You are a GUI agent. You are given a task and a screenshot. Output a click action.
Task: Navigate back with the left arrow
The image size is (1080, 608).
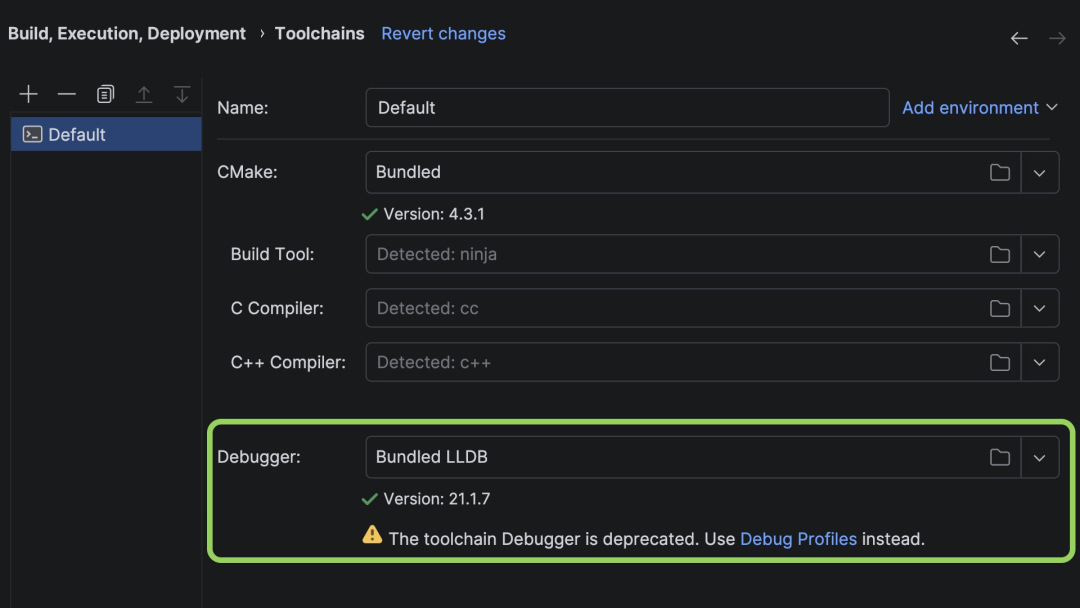(1019, 39)
